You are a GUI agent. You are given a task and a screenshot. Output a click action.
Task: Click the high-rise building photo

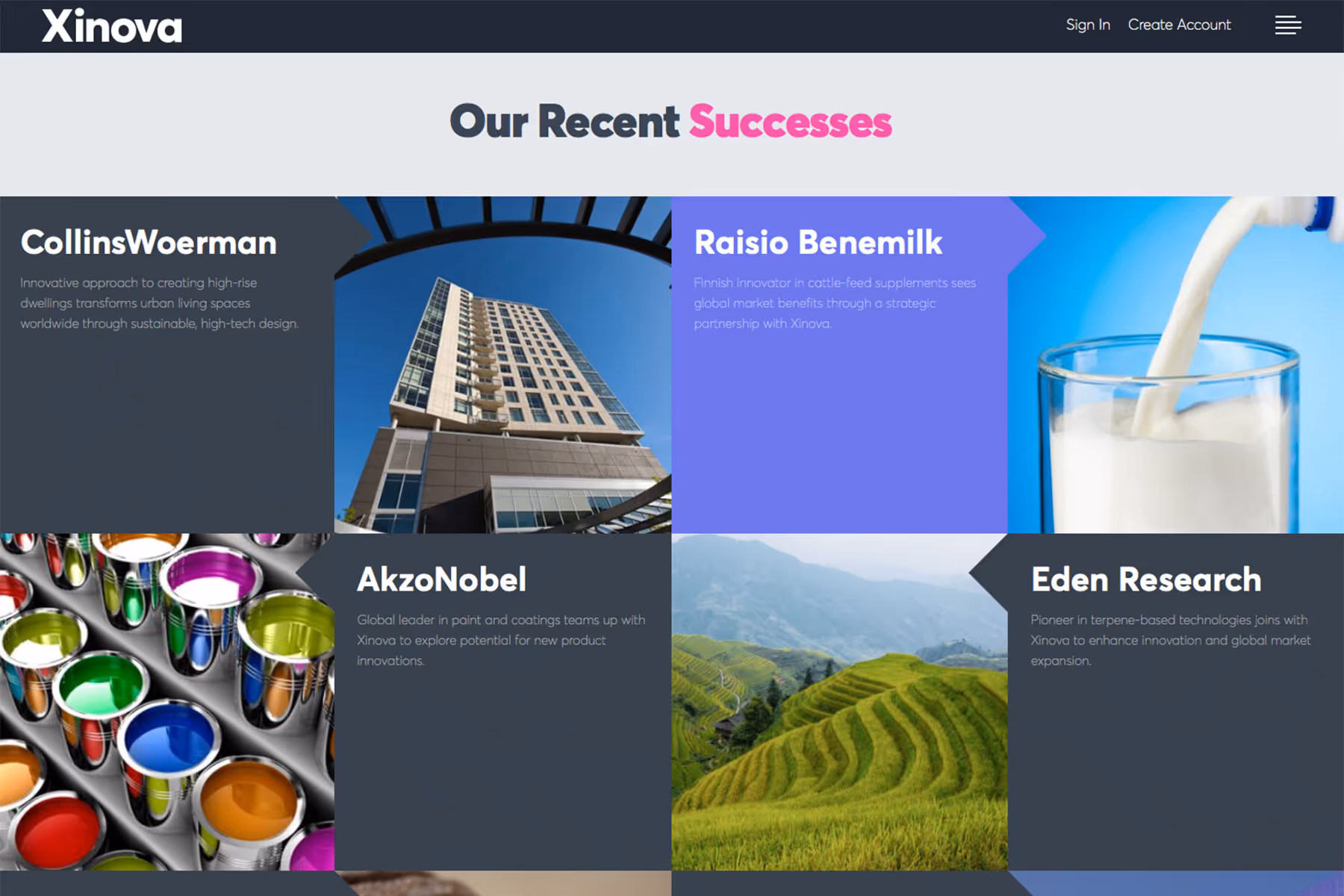click(x=503, y=365)
